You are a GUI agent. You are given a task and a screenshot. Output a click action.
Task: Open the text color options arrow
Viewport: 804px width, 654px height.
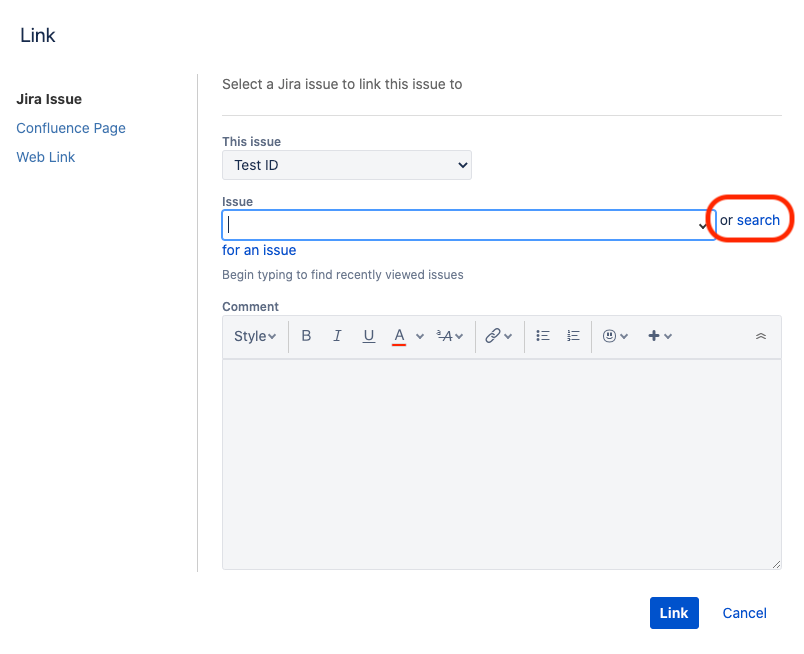tap(420, 337)
